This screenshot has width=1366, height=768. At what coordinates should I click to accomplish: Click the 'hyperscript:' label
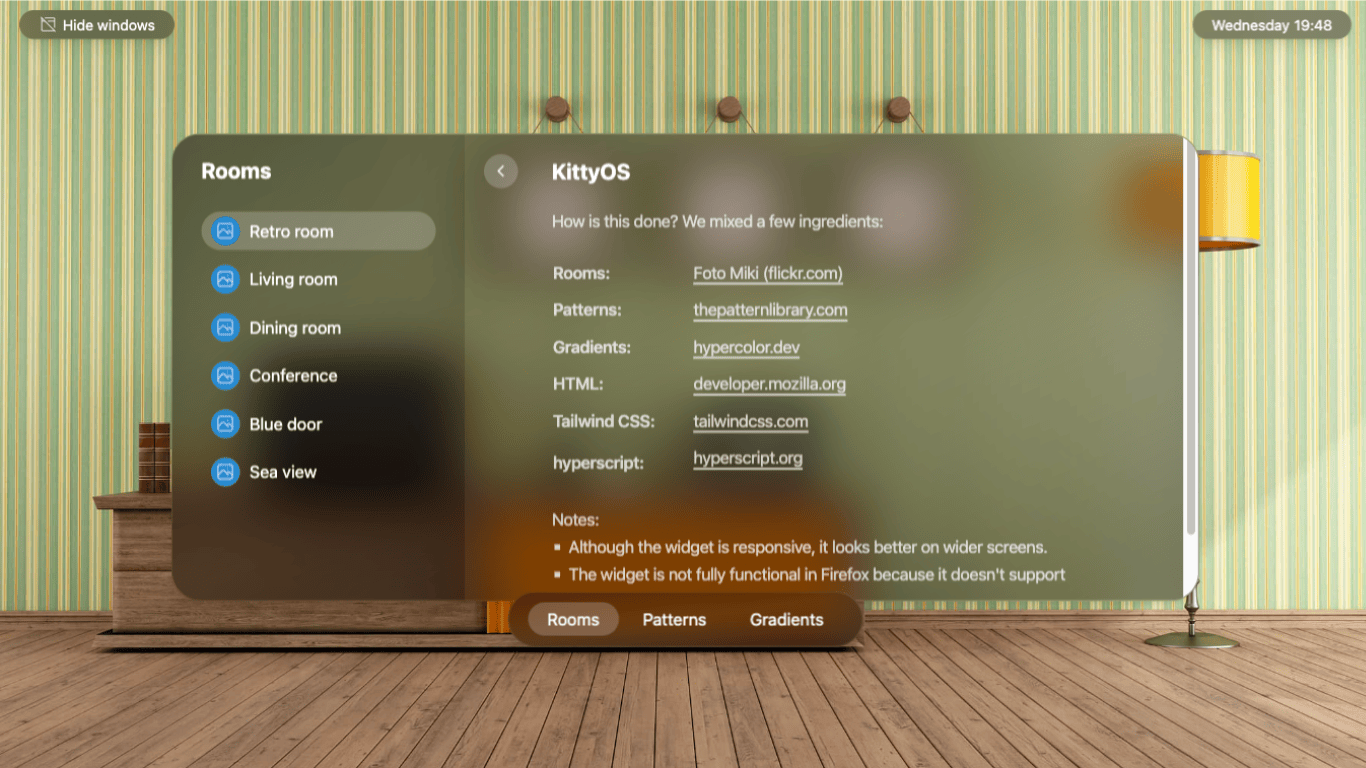point(598,463)
